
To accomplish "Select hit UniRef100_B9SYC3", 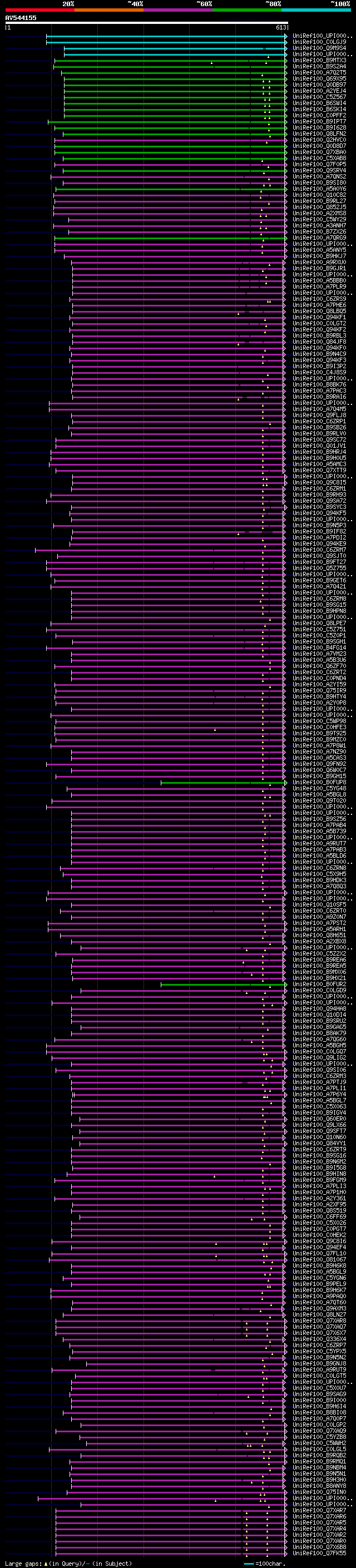I will pos(319,507).
